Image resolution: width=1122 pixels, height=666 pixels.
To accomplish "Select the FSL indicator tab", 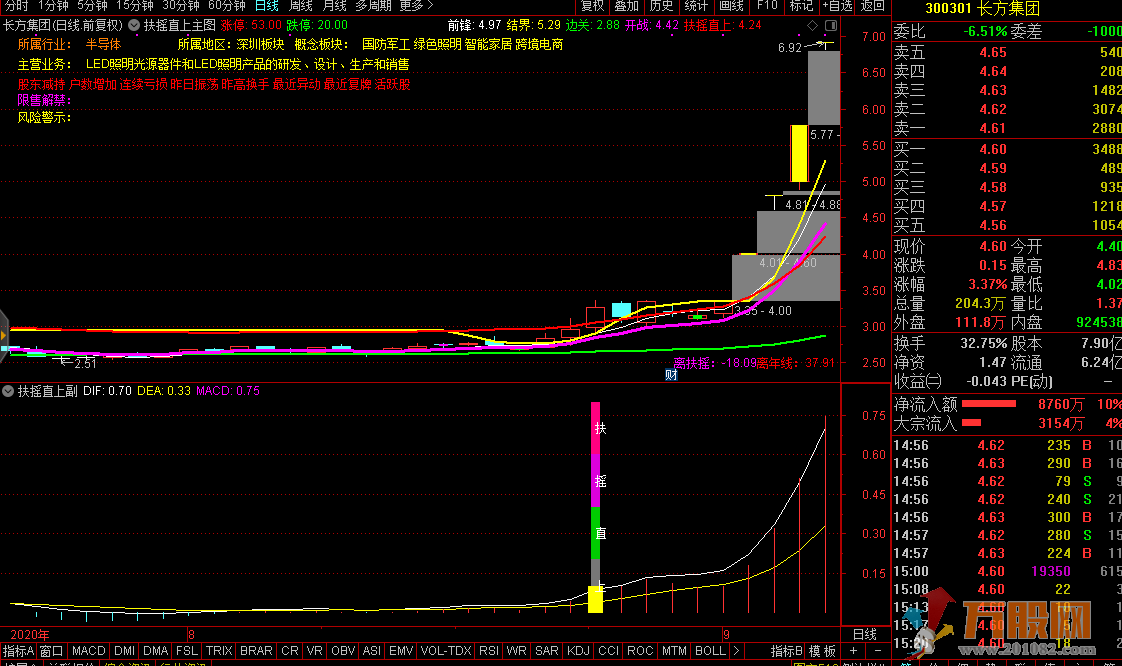I will pos(187,651).
